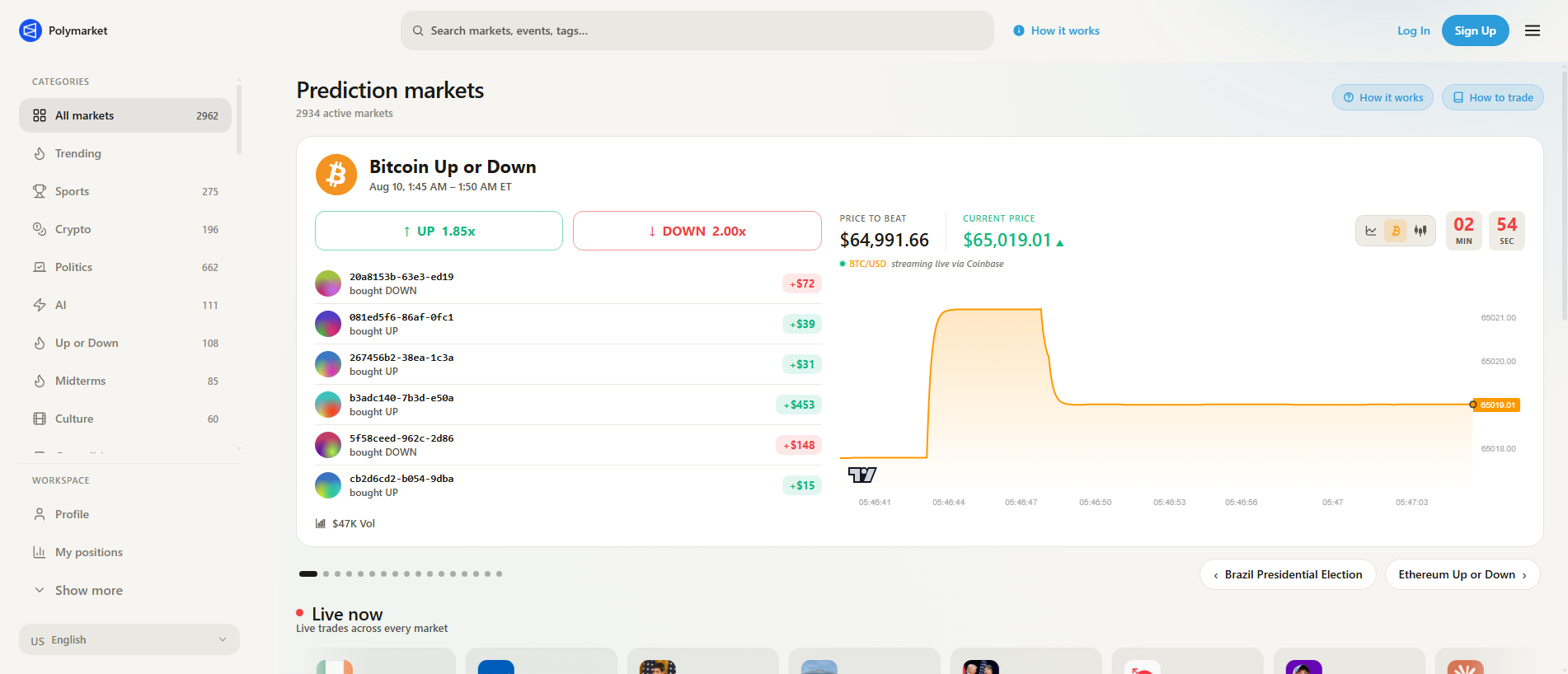This screenshot has height=674, width=1568.
Task: Open Up or Down category
Action: [x=125, y=343]
